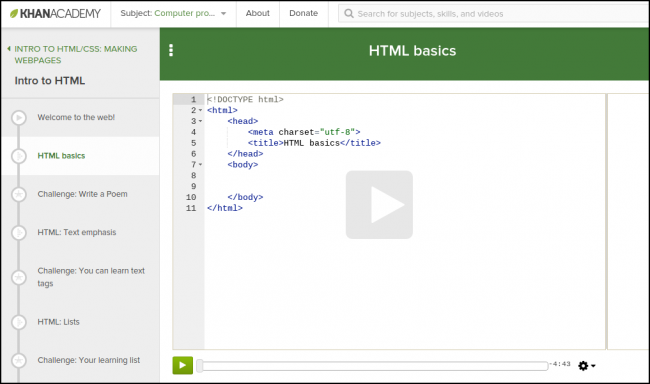This screenshot has height=384, width=650.
Task: Click the Khan Academy leaf logo
Action: coord(14,13)
